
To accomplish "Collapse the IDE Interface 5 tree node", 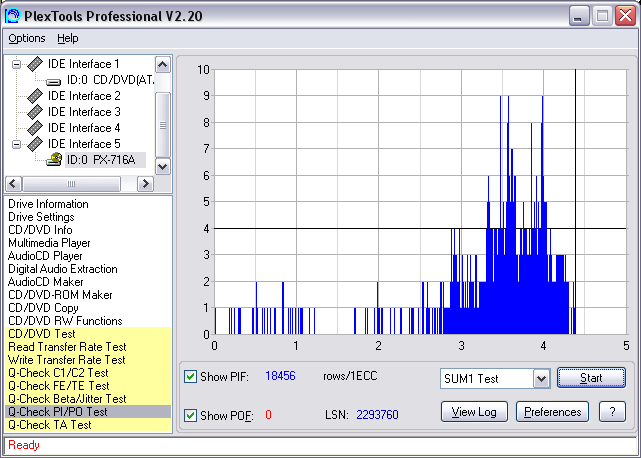I will (x=16, y=144).
